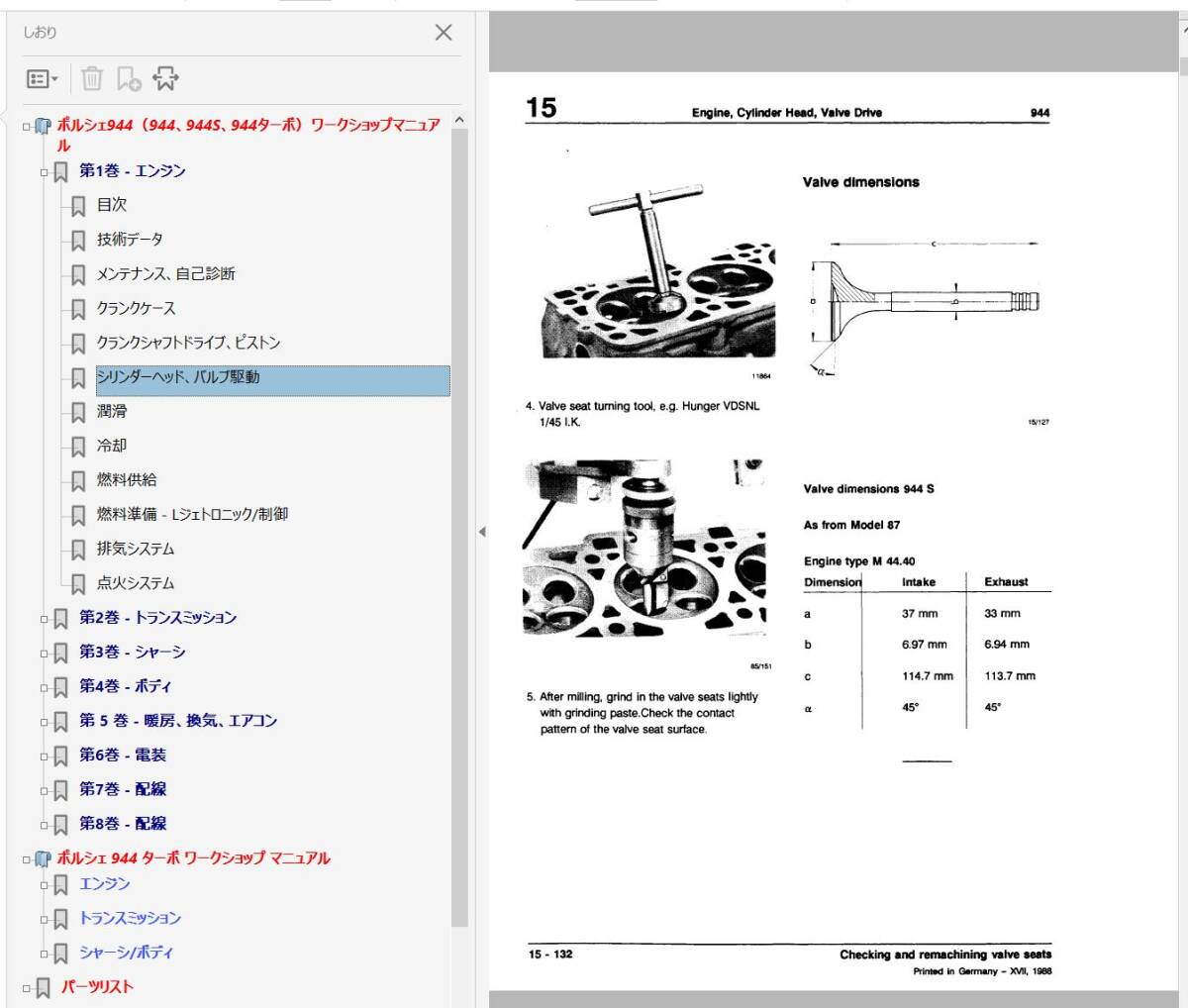Collapse the ポルシェ944ターボ ワークショップマニュアル bookmark
This screenshot has width=1188, height=1008.
27,859
